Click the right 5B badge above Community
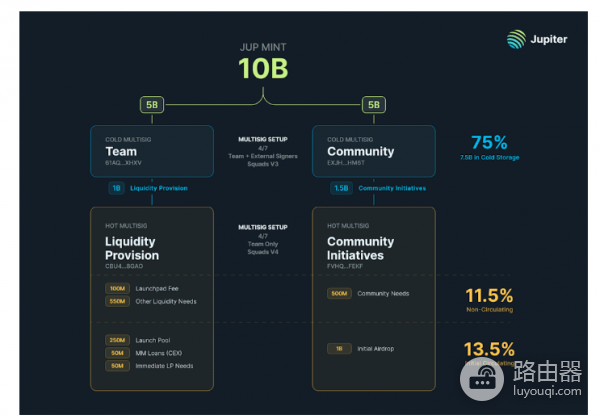The width and height of the screenshot is (600, 419). click(x=372, y=103)
